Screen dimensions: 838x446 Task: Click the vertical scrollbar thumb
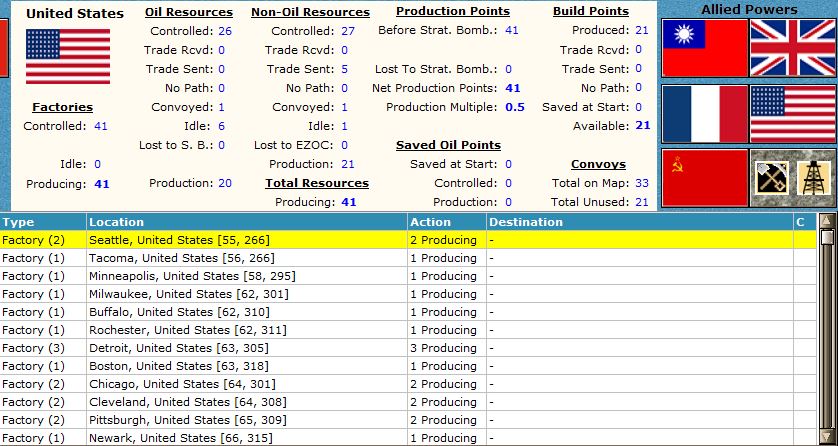pos(827,238)
